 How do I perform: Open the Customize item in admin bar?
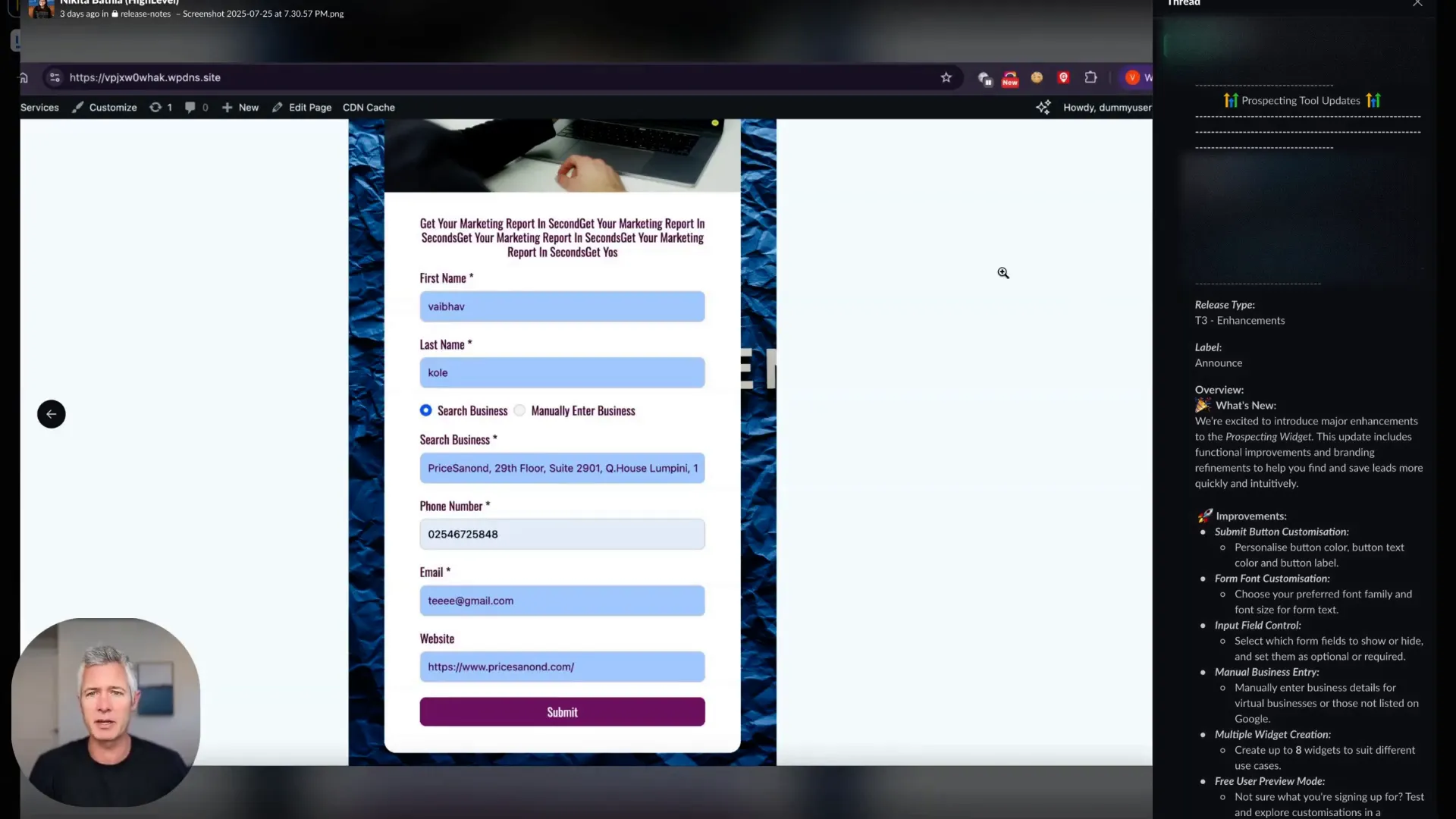pos(105,108)
